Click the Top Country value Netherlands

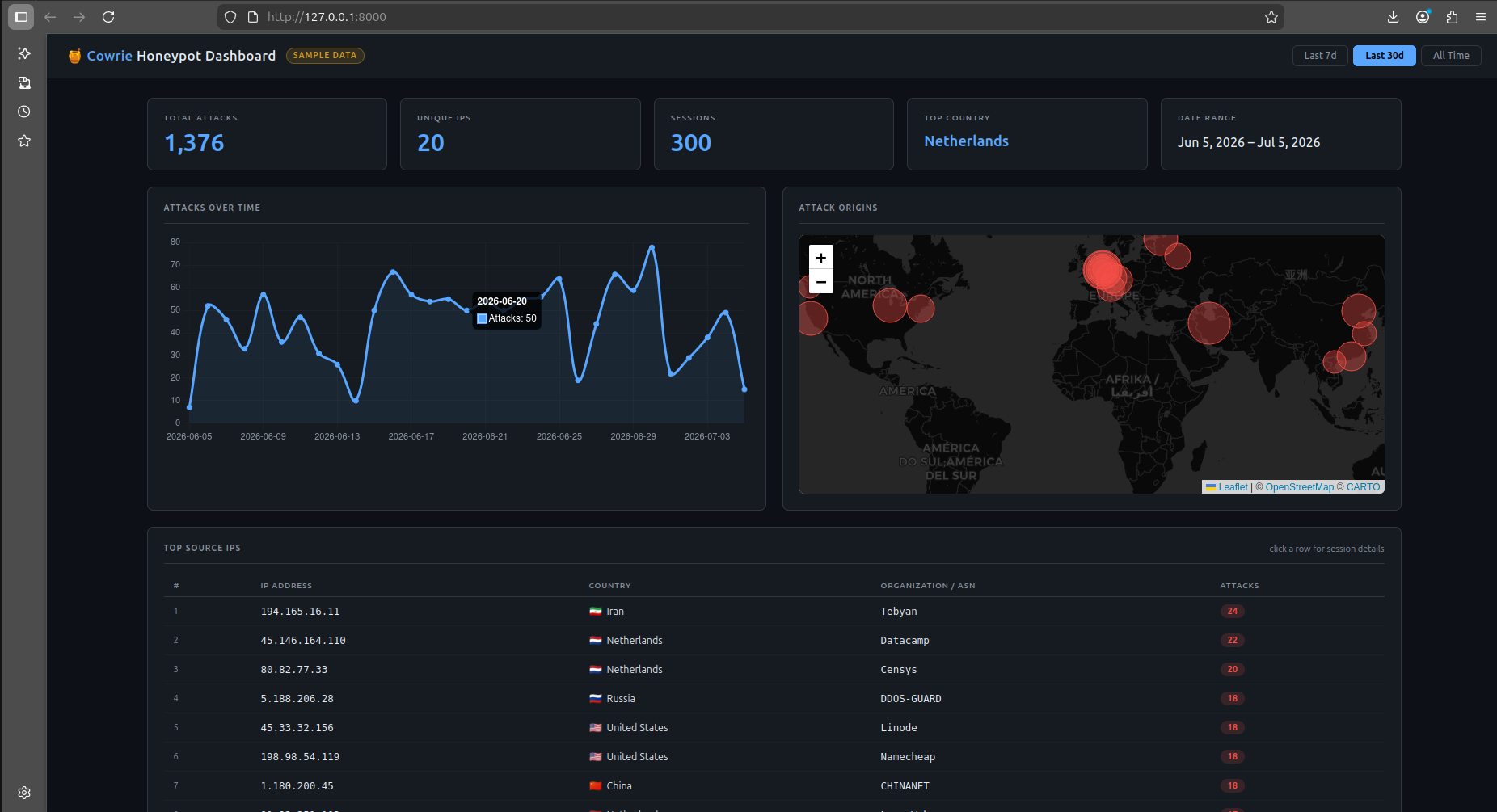967,141
